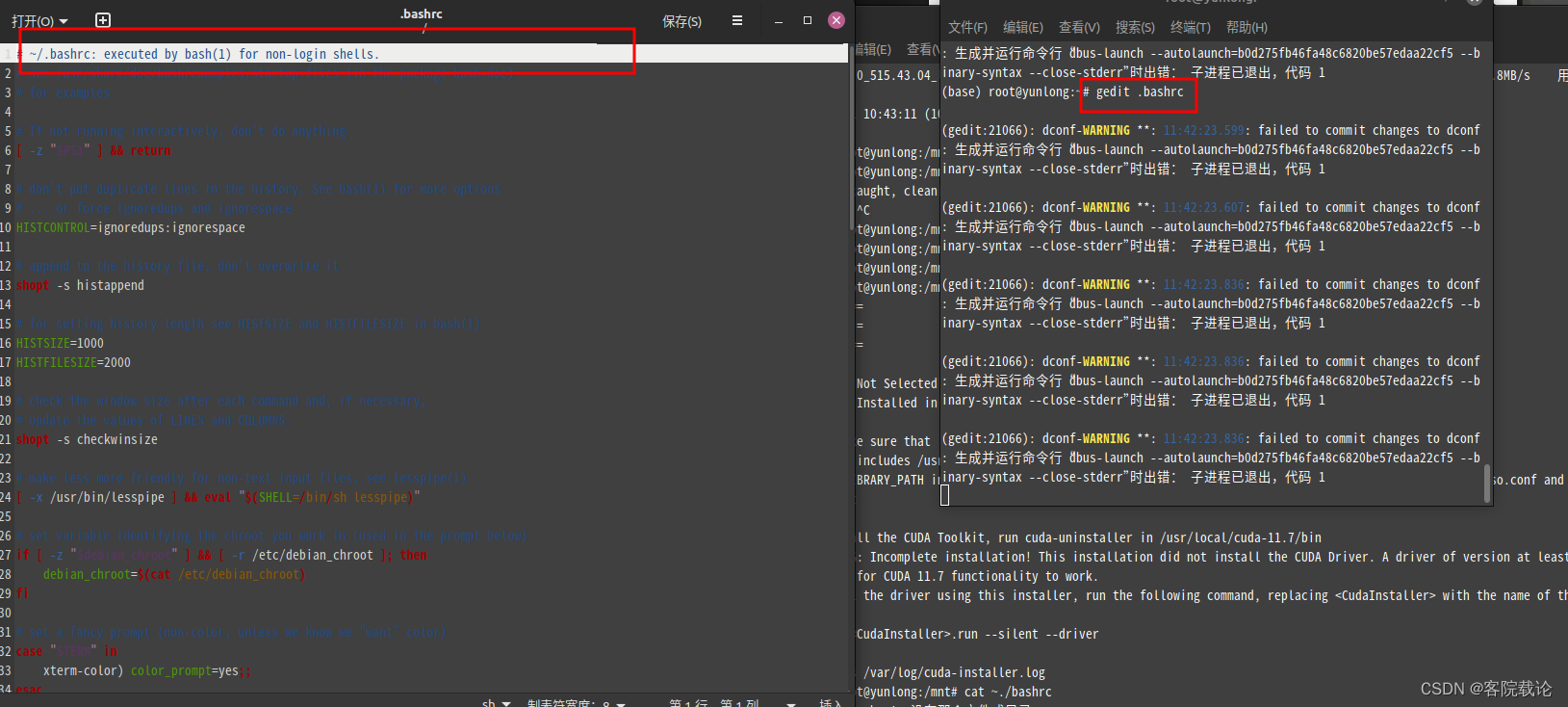The image size is (1568, 707).
Task: Open the gedit hamburger menu
Action: (737, 20)
